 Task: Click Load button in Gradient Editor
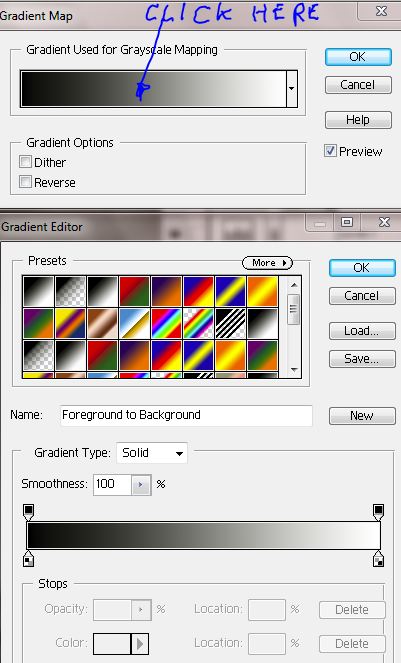coord(363,331)
